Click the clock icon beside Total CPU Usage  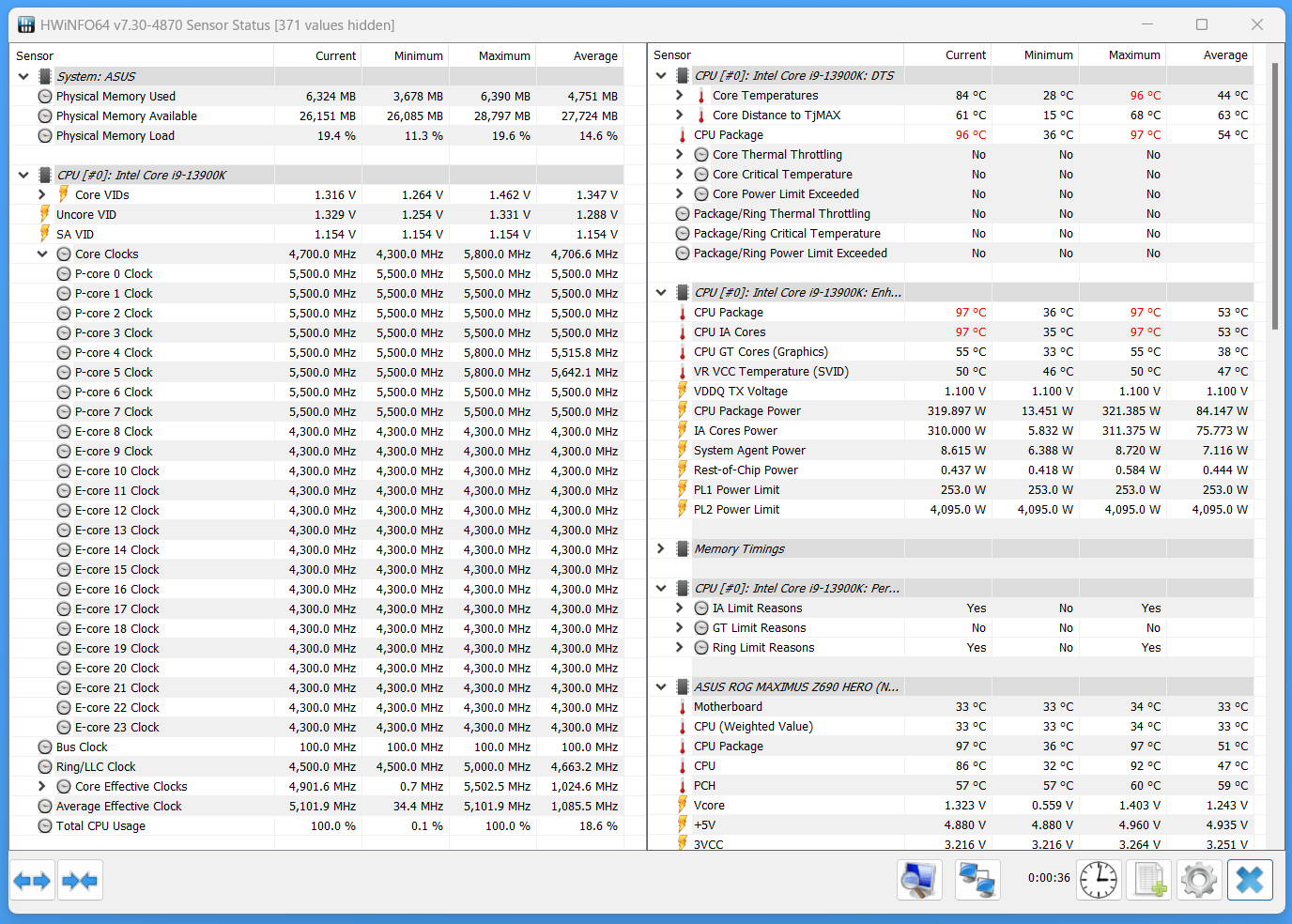coord(44,826)
